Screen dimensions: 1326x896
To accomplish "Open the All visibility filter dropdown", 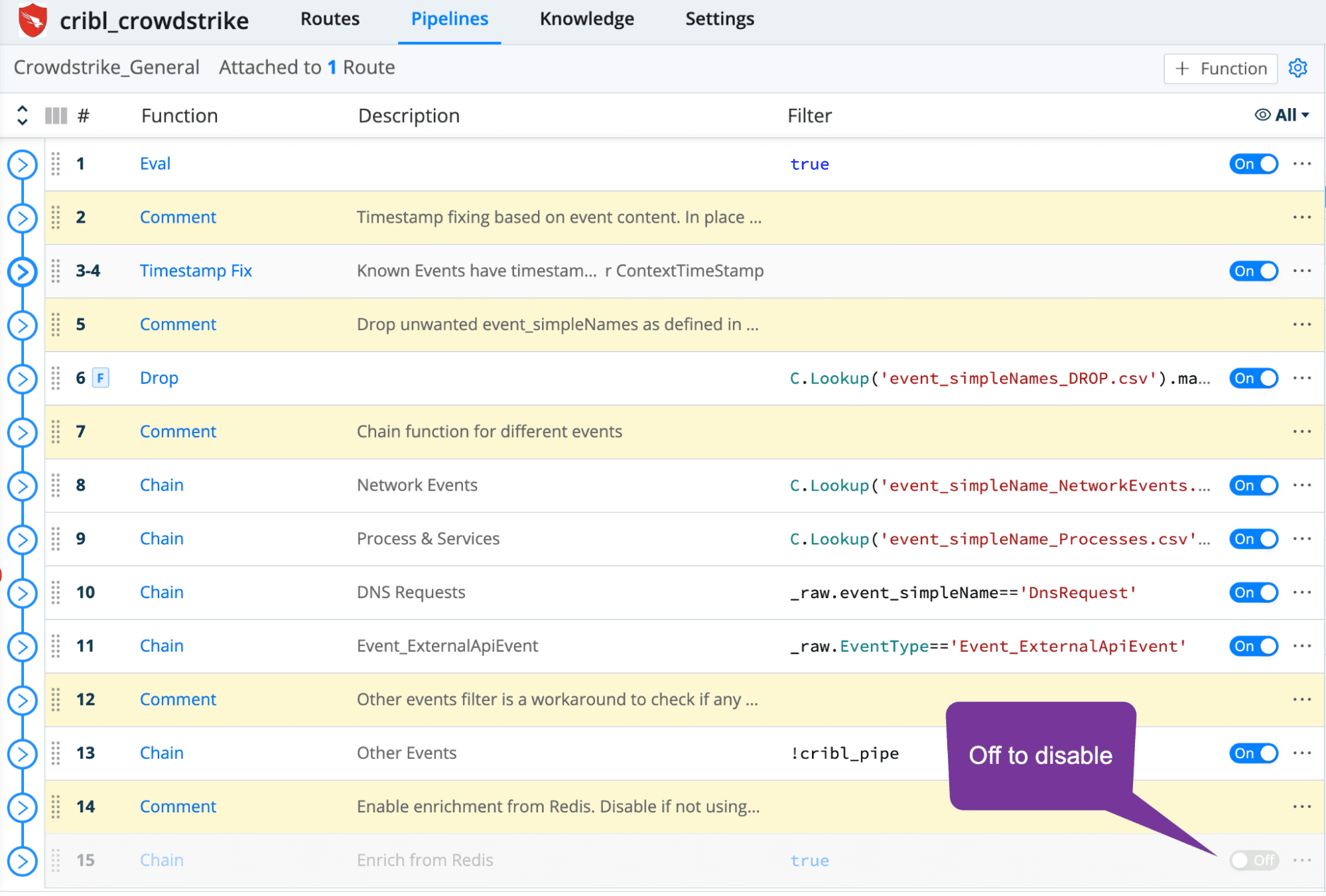I will tap(1282, 115).
